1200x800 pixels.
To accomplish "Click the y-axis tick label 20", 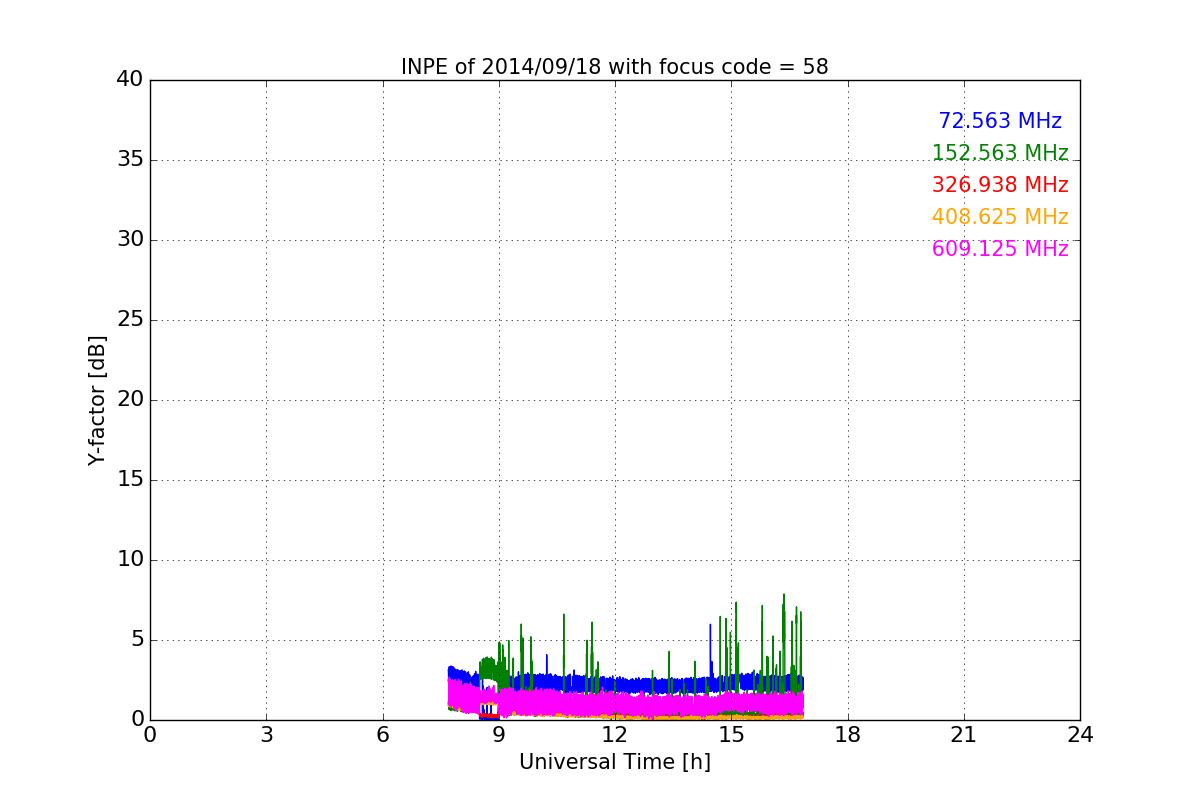I will pyautogui.click(x=130, y=399).
